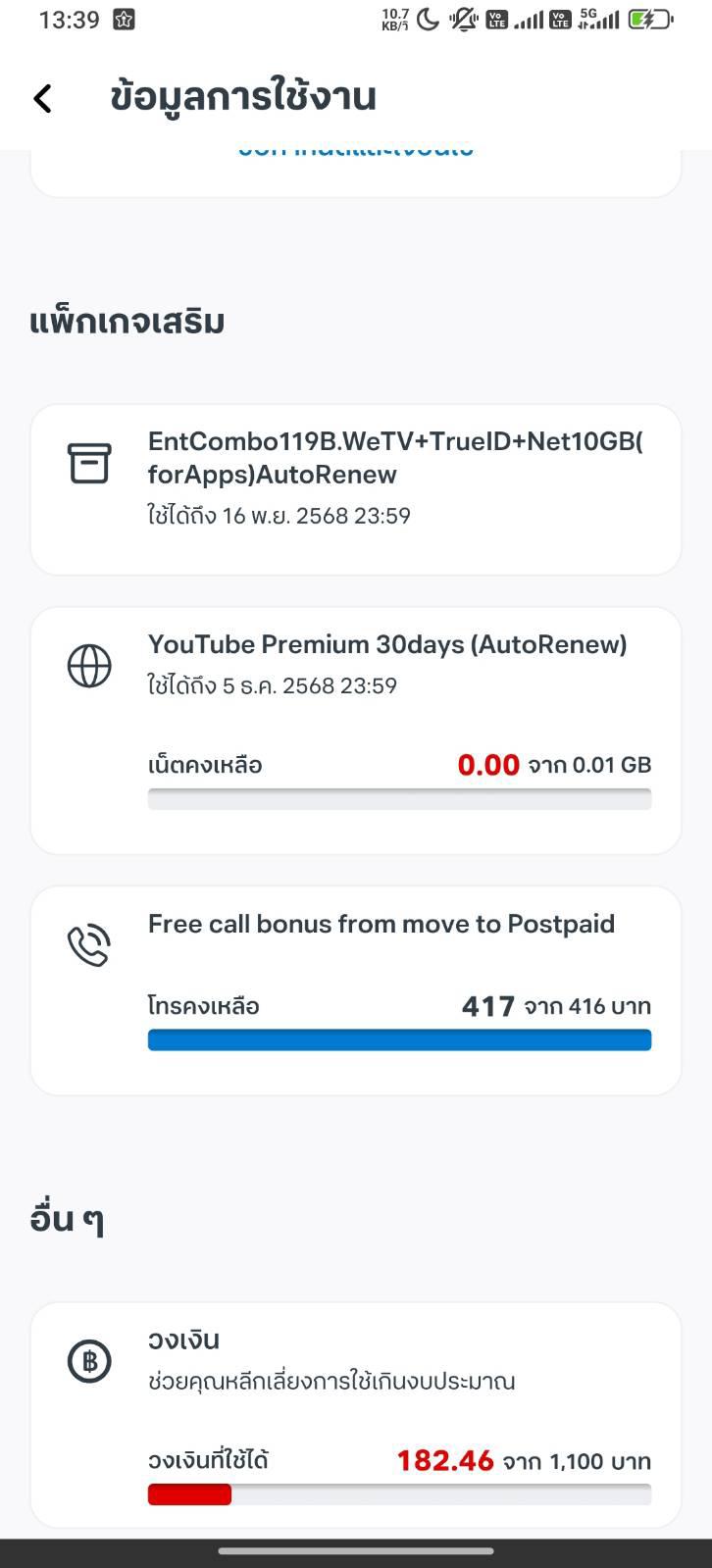This screenshot has height=1568, width=712.
Task: Select Free call bonus from move to Postpaid
Action: pyautogui.click(x=381, y=924)
